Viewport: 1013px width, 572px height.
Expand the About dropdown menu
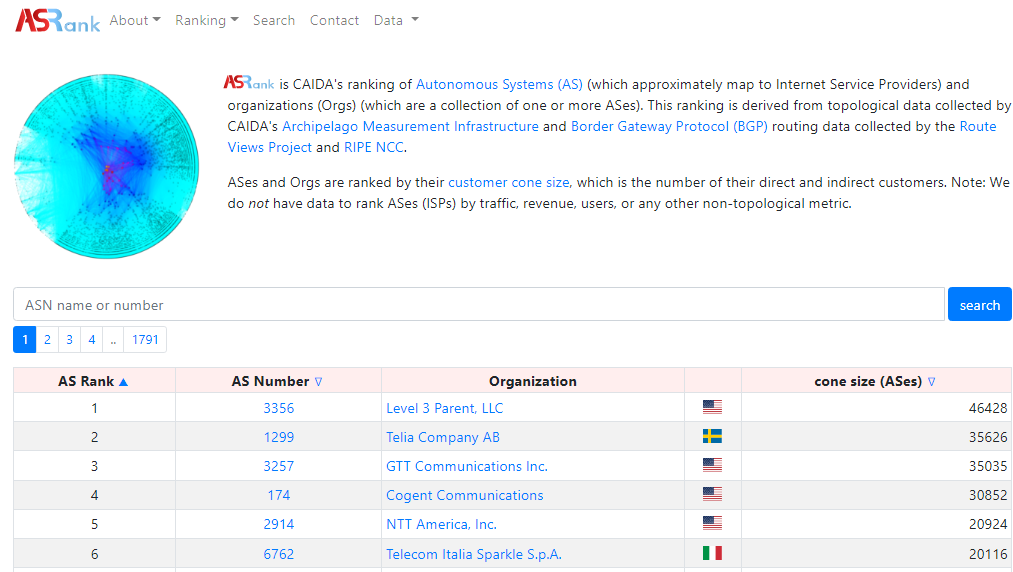tap(135, 20)
